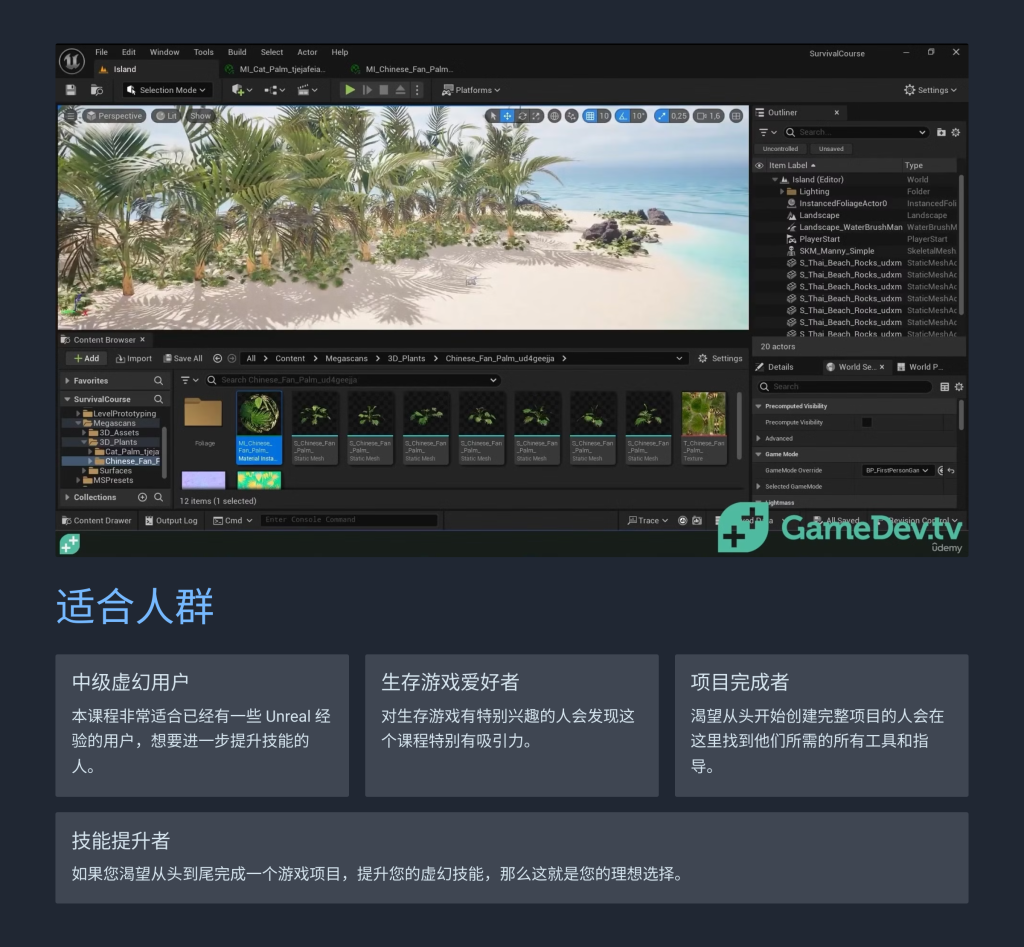Viewport: 1024px width, 947px height.
Task: Select the Rotate gizmo tool
Action: pyautogui.click(x=522, y=116)
